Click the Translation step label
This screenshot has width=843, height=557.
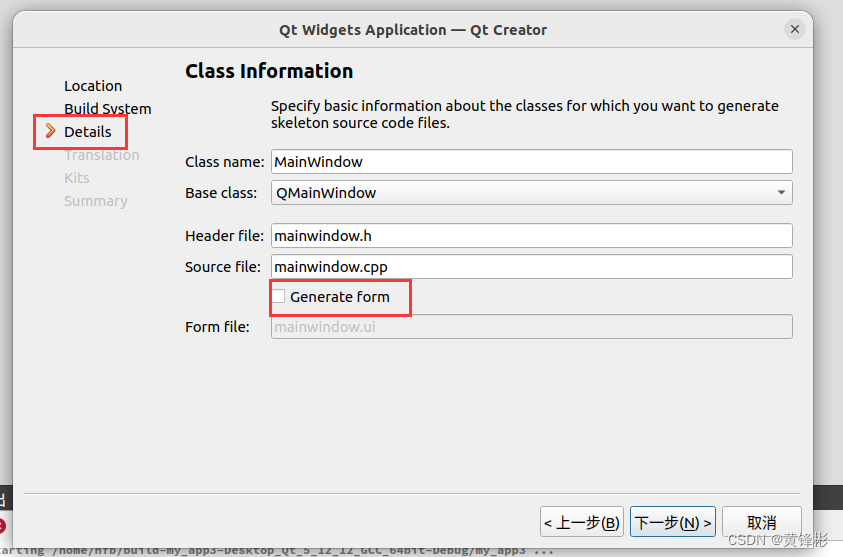pos(102,155)
